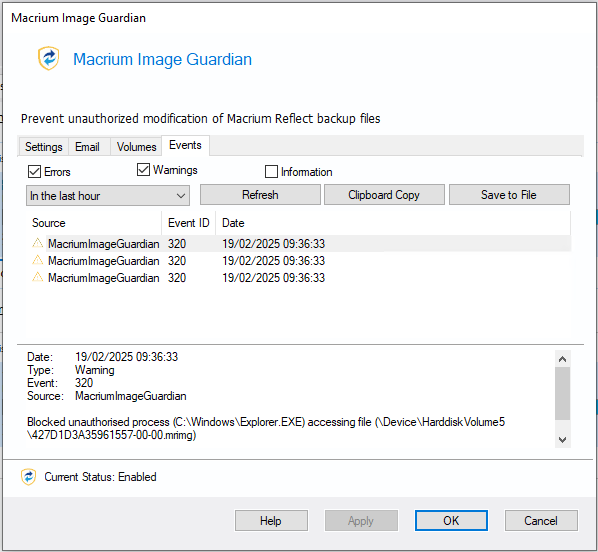The height and width of the screenshot is (552, 598).
Task: Select the third event's warning triangle icon
Action: click(x=37, y=277)
